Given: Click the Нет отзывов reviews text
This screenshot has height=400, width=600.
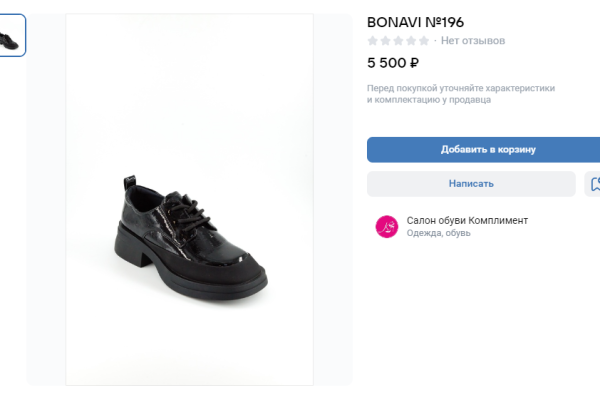Looking at the screenshot, I should click(473, 41).
